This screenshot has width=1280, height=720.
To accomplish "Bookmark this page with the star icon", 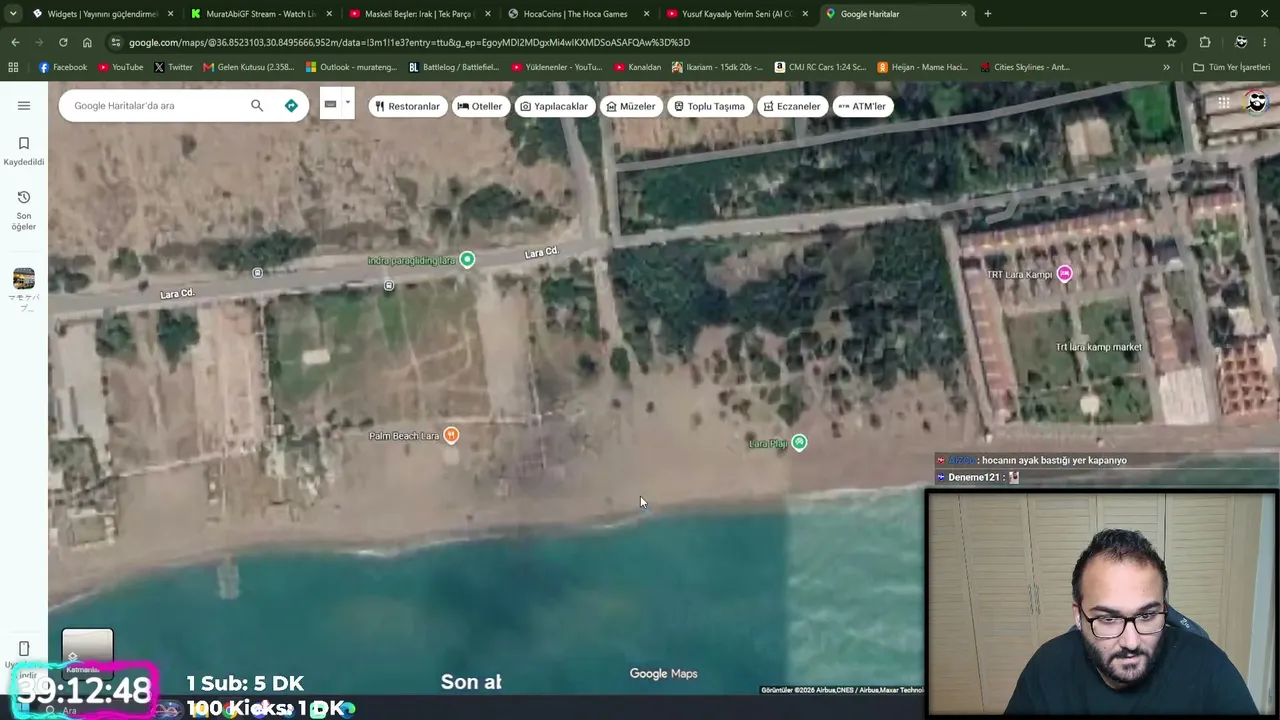I will (1171, 42).
